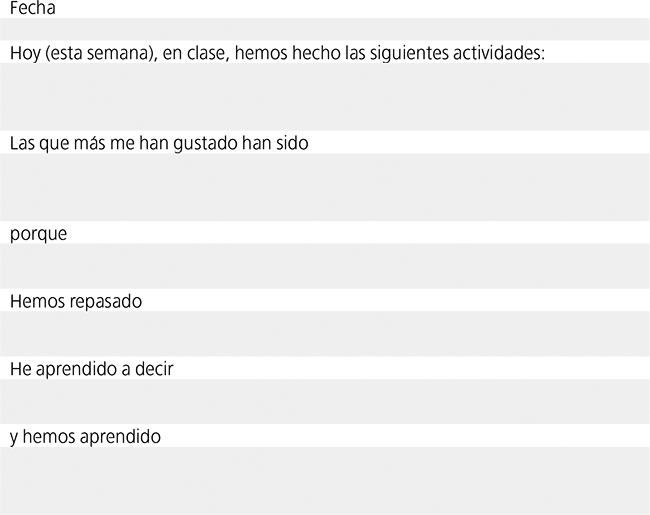The height and width of the screenshot is (515, 650).
Task: Click the 'Fecha' label
Action: click(33, 8)
